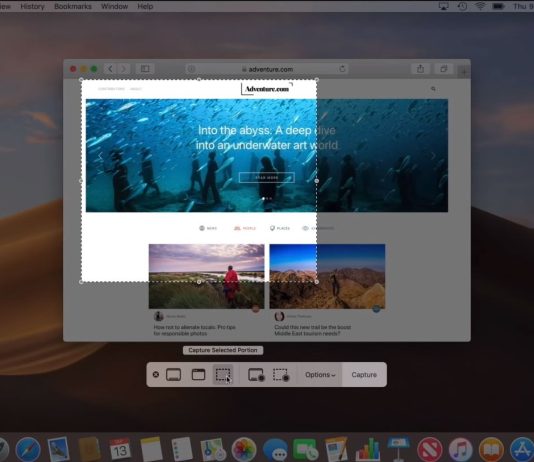Open Calendar from the Dock
The height and width of the screenshot is (462, 534).
pyautogui.click(x=120, y=449)
